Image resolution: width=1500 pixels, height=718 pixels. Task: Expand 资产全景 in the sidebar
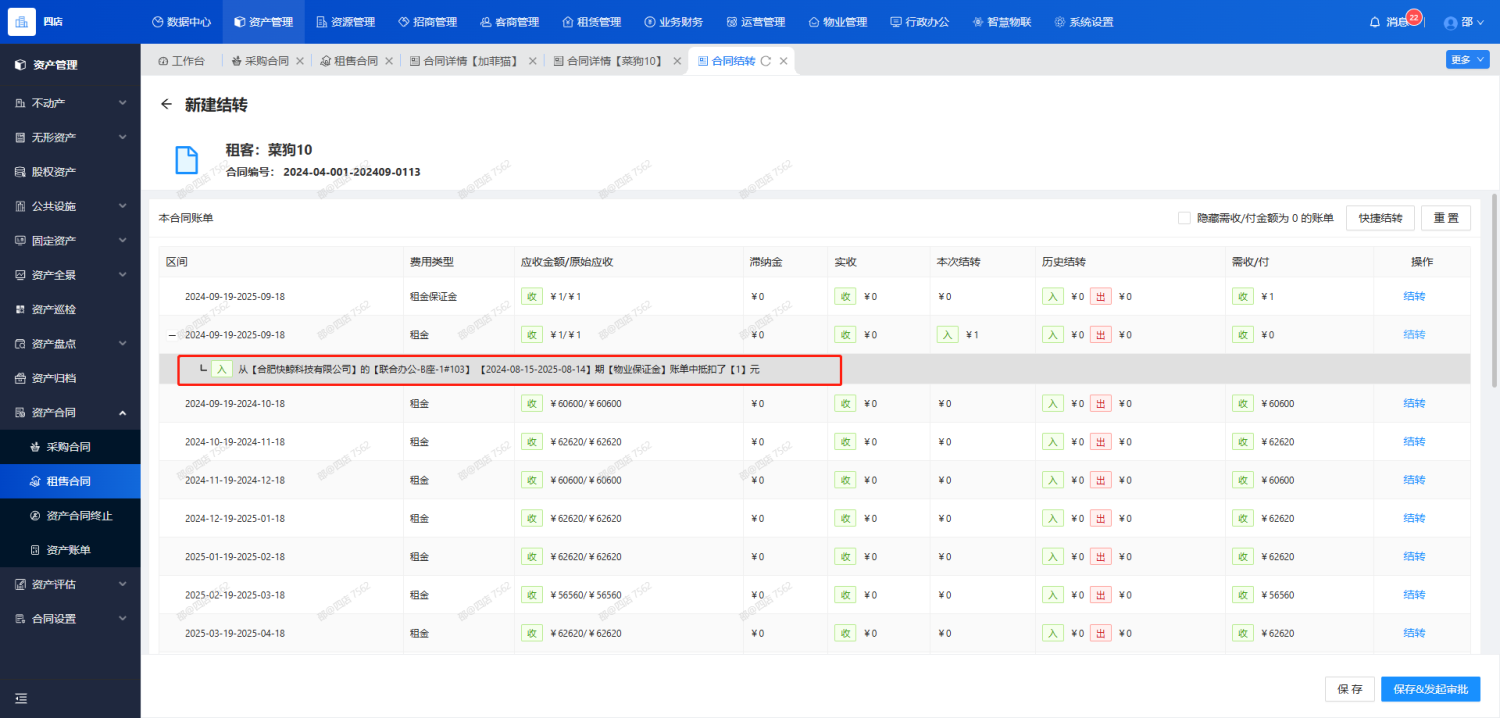pyautogui.click(x=70, y=275)
